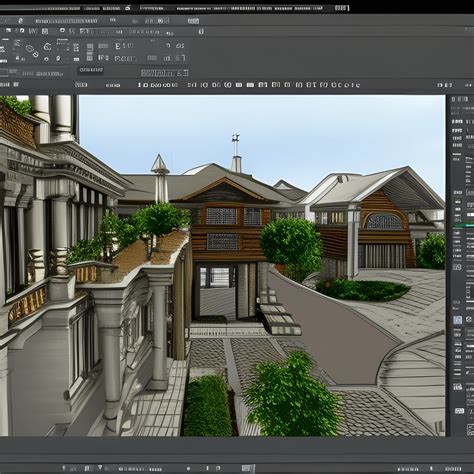Click the dark rounded label below the tool panel
This screenshot has width=474, height=474.
click(x=91, y=70)
